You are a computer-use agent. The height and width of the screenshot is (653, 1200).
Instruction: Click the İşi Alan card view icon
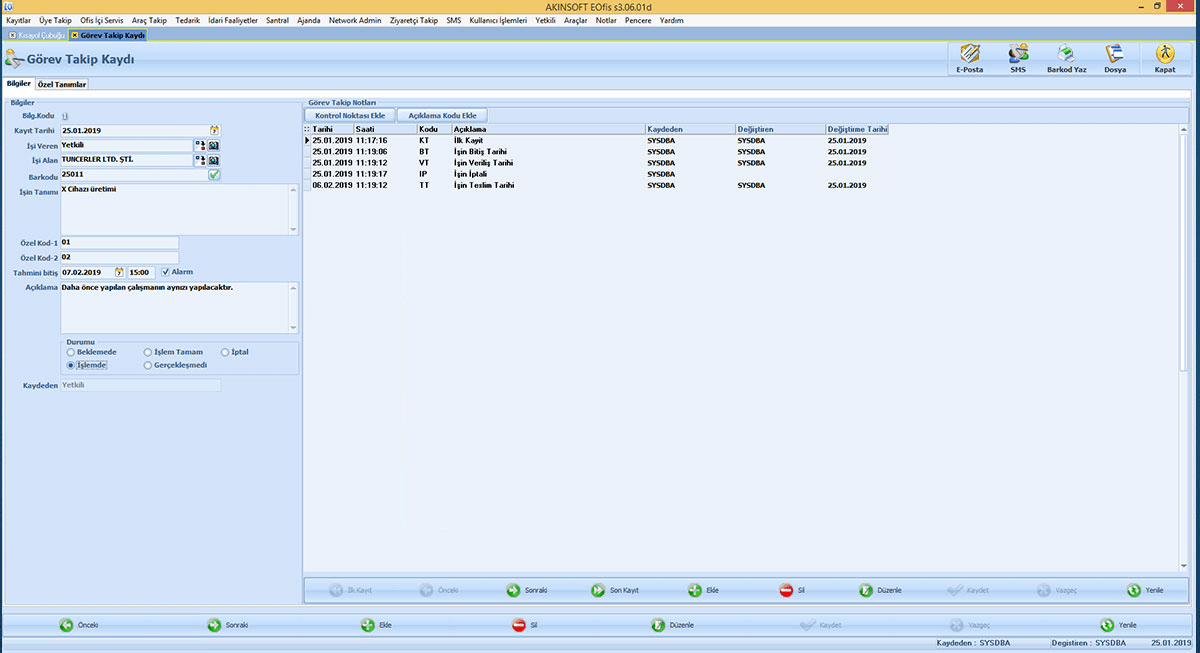(x=214, y=160)
